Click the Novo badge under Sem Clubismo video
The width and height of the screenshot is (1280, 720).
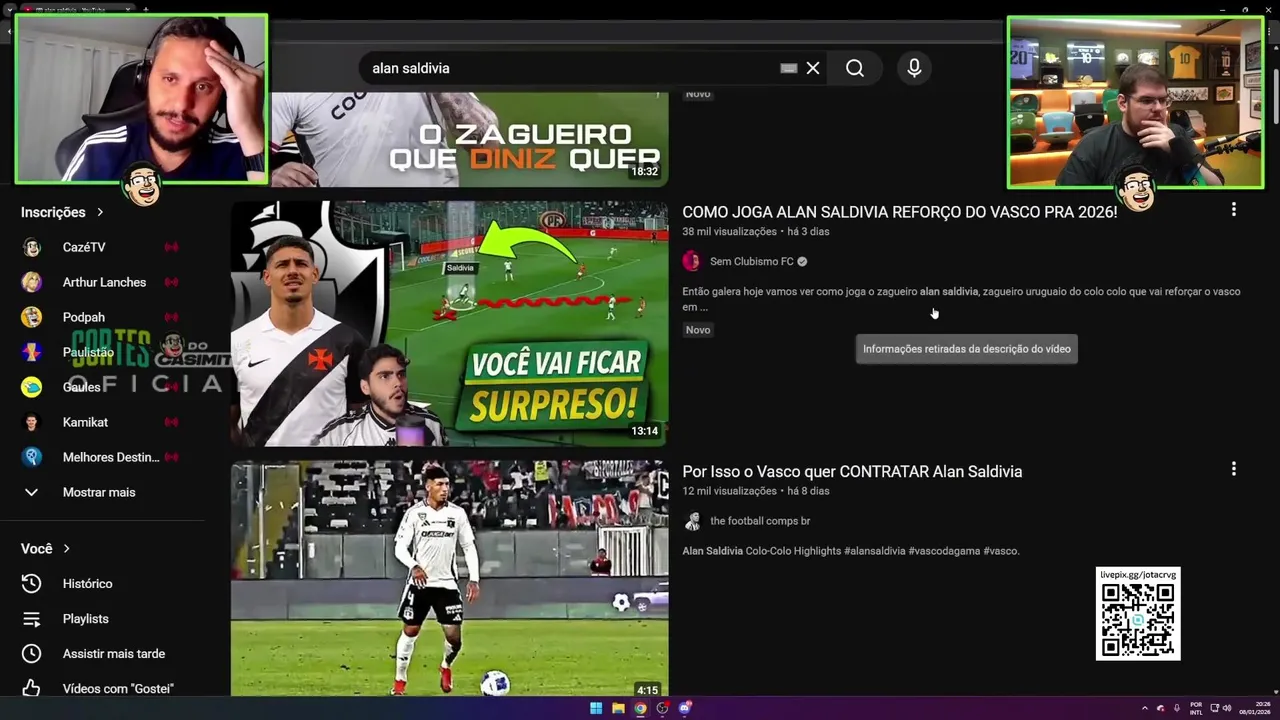(x=698, y=330)
